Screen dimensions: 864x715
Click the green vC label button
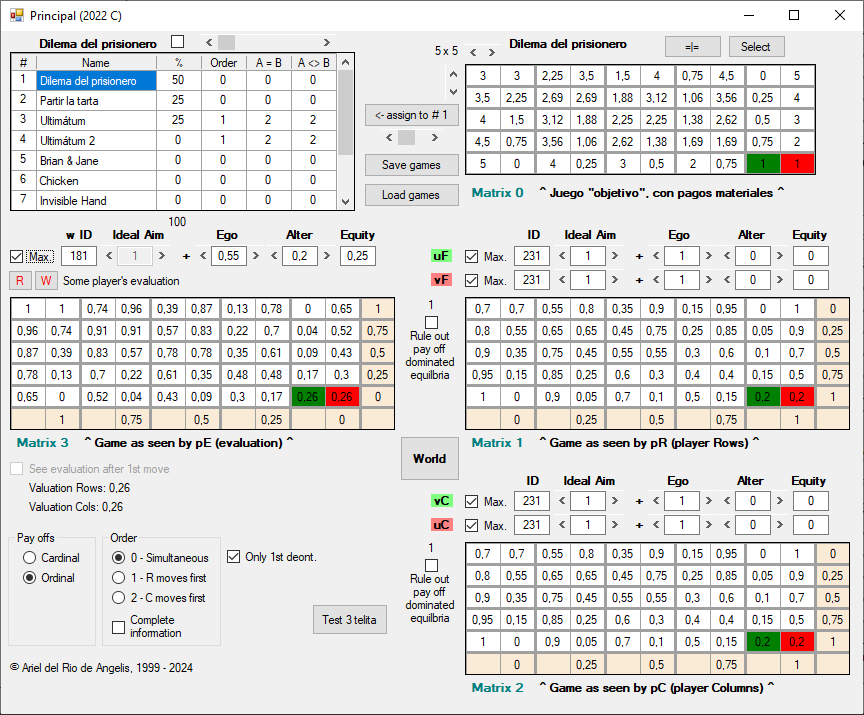click(x=440, y=501)
